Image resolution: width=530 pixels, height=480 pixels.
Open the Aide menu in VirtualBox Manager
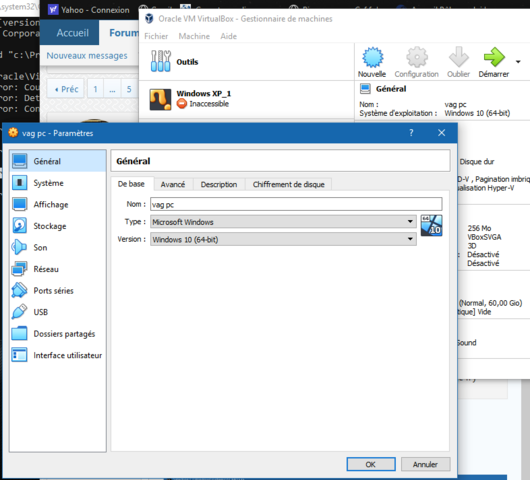click(228, 36)
